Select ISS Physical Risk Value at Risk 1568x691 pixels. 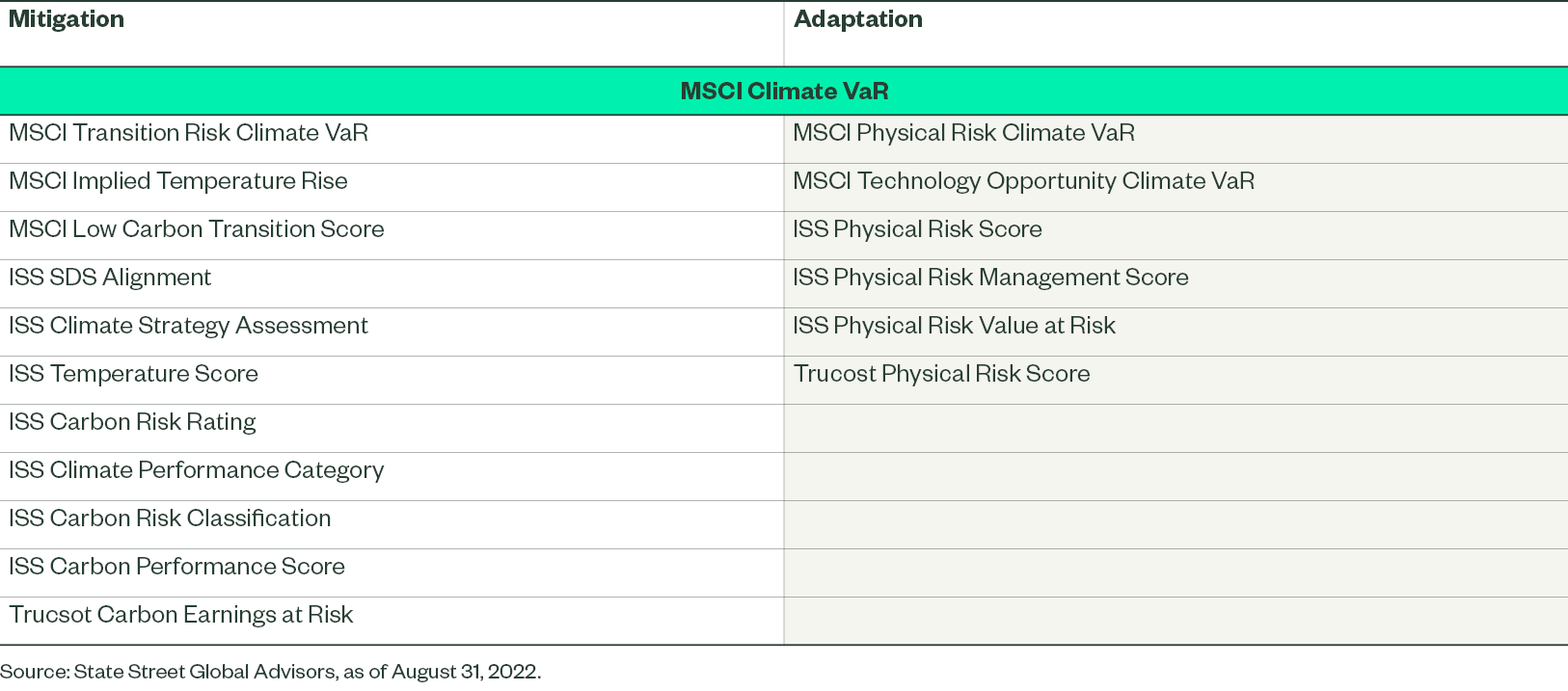(954, 326)
